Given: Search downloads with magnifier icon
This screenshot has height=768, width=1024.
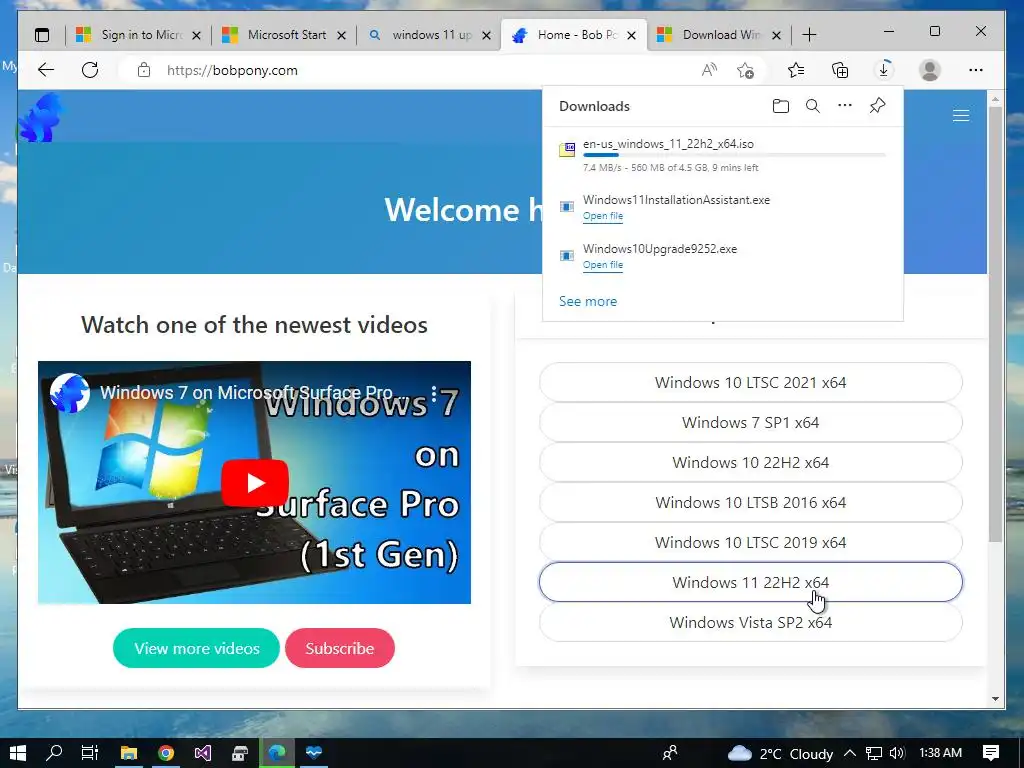Looking at the screenshot, I should click(812, 106).
